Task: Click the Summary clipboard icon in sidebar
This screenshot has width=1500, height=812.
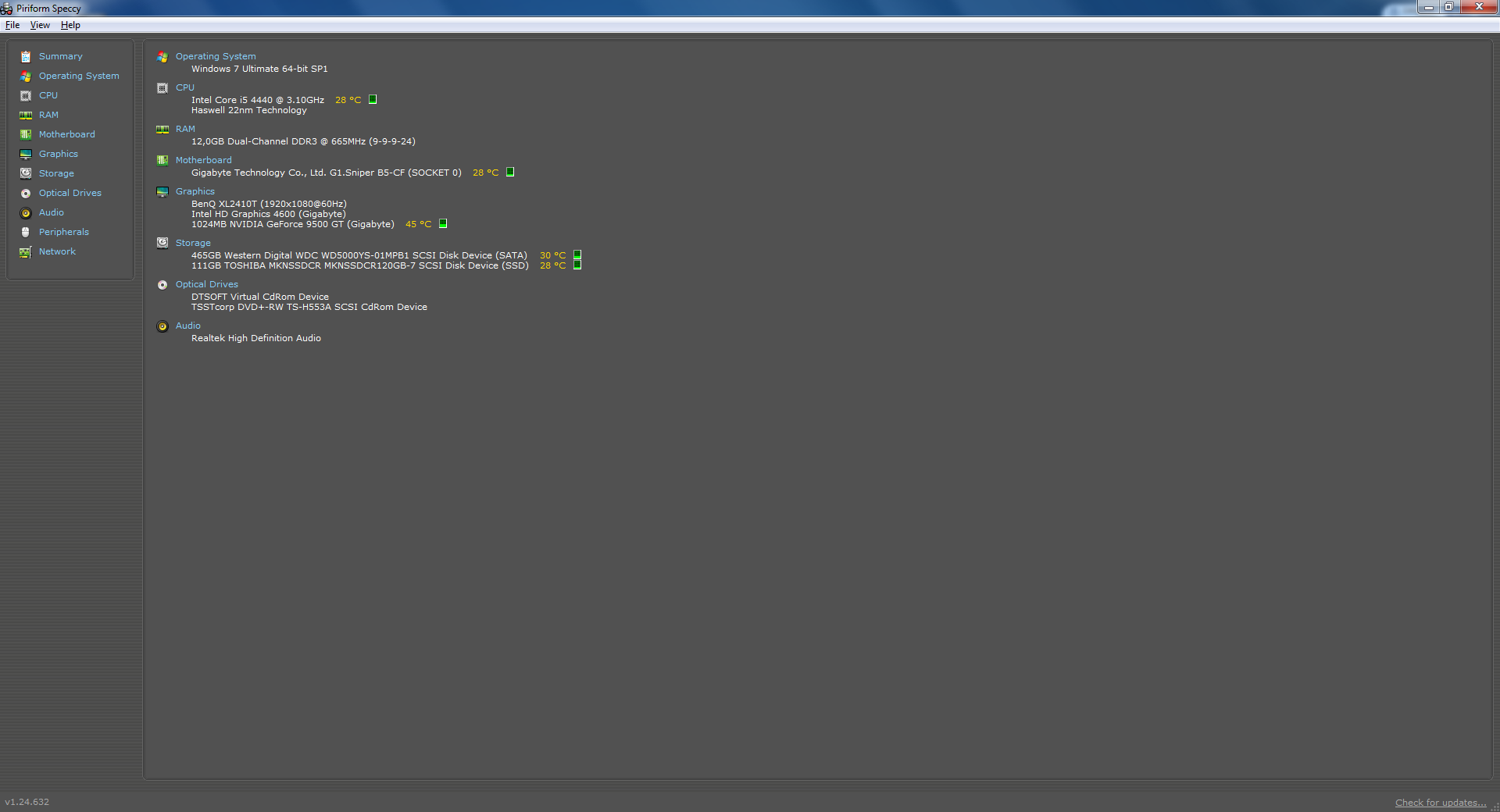Action: [x=26, y=57]
